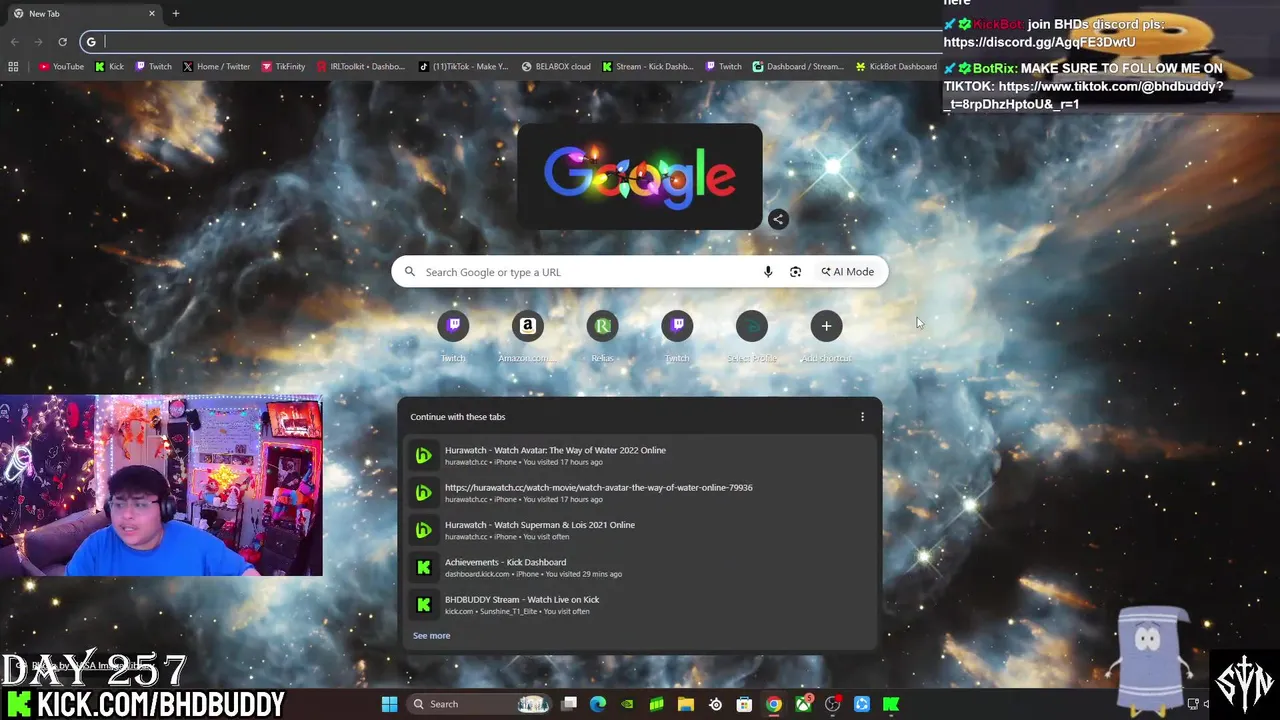The height and width of the screenshot is (720, 1280).
Task: Search by image with Google Lens icon
Action: (x=795, y=272)
